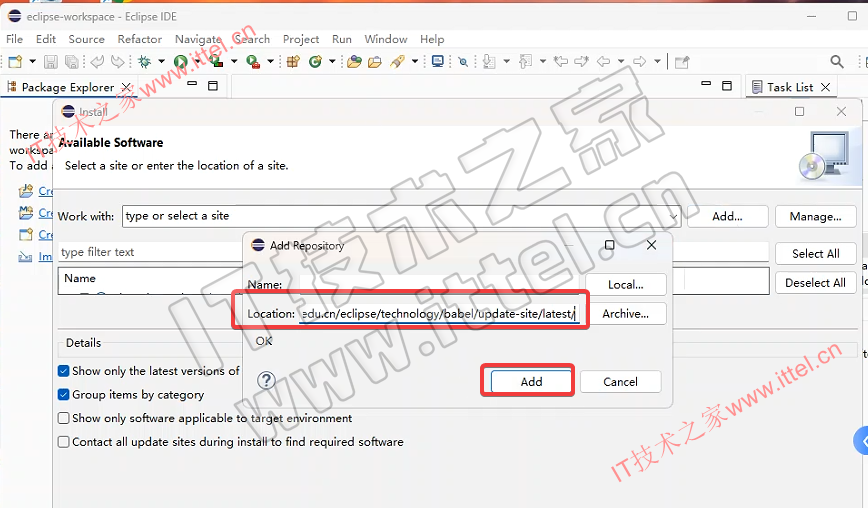Click the Location URL field
Image resolution: width=868 pixels, height=508 pixels.
click(439, 314)
